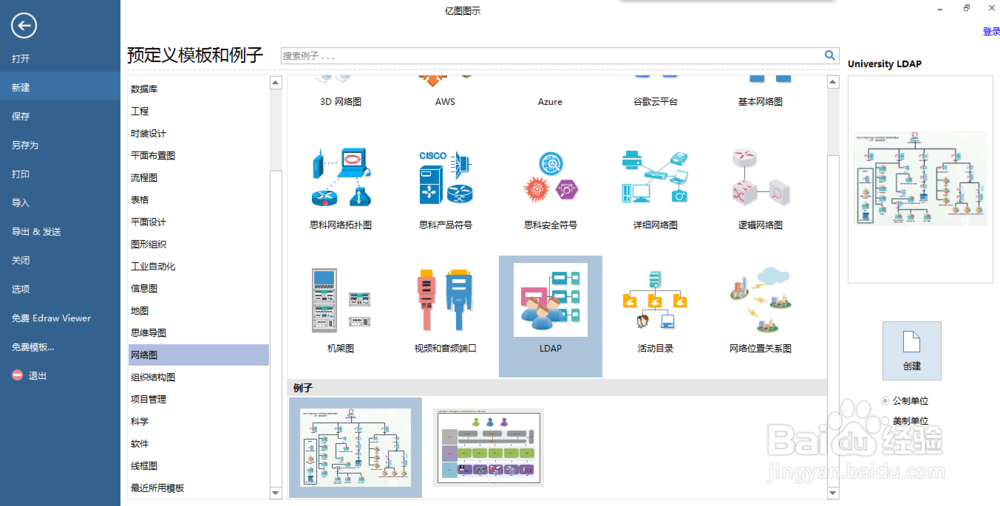This screenshot has height=506, width=1000.
Task: Click into the 搜索例子 search field
Action: click(552, 56)
